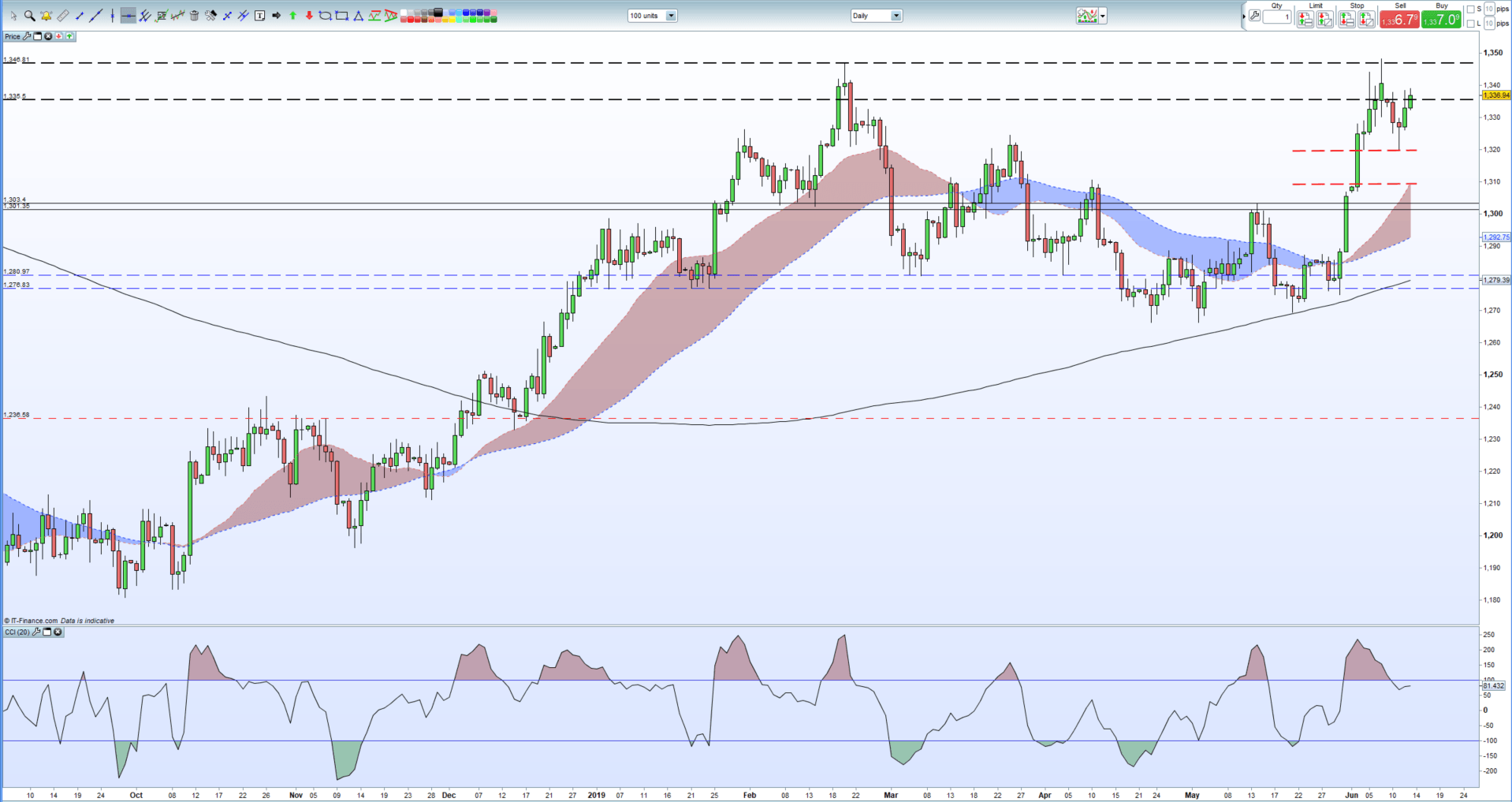Image resolution: width=1512 pixels, height=802 pixels.
Task: Move Price panel up with green arrow
Action: pos(69,36)
